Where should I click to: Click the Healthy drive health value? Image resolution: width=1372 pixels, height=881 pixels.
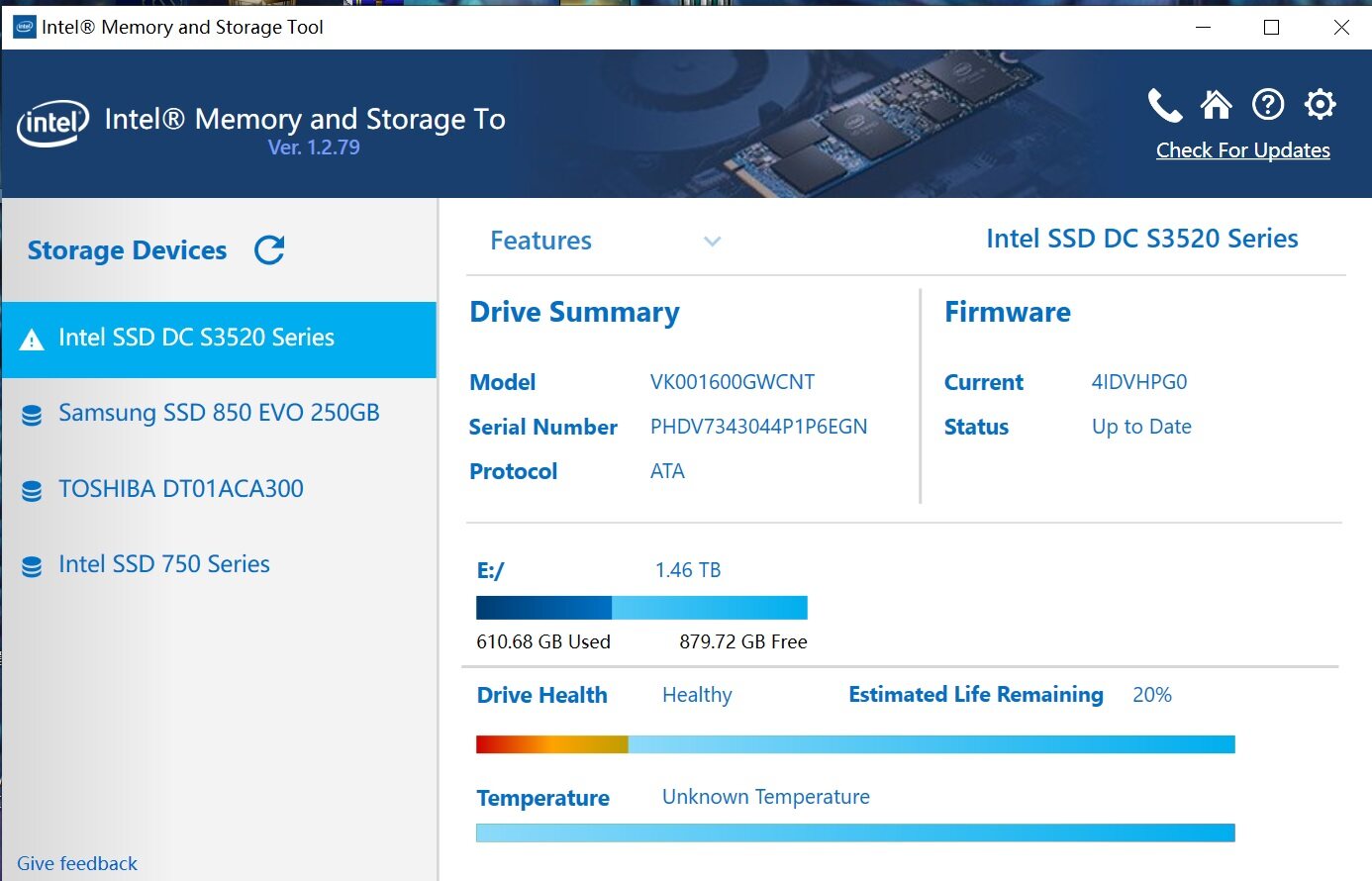697,695
